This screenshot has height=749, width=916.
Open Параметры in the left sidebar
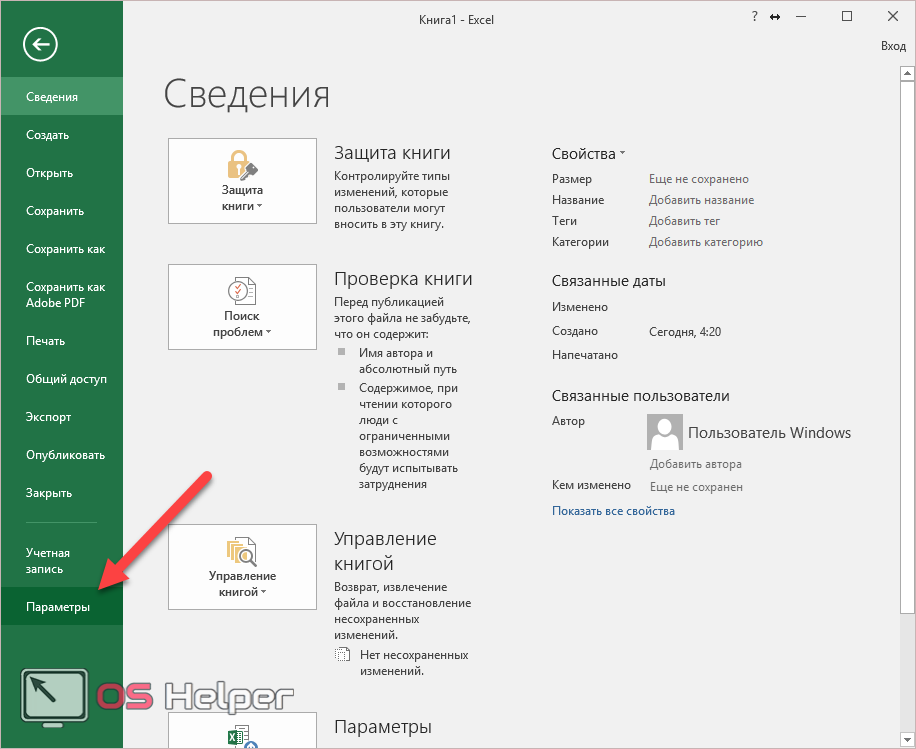point(58,607)
